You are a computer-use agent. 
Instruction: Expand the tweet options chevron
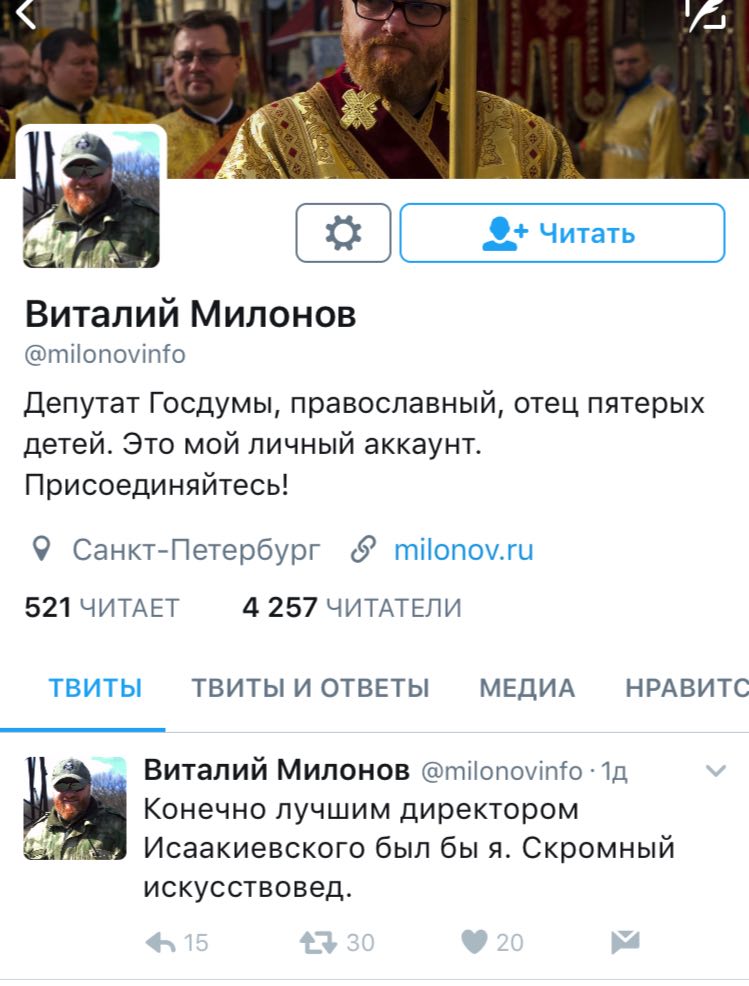coord(716,770)
